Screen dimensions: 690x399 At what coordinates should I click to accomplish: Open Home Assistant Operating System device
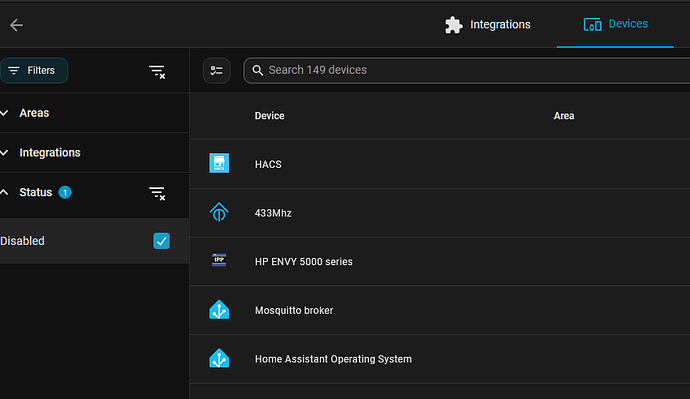point(440,359)
